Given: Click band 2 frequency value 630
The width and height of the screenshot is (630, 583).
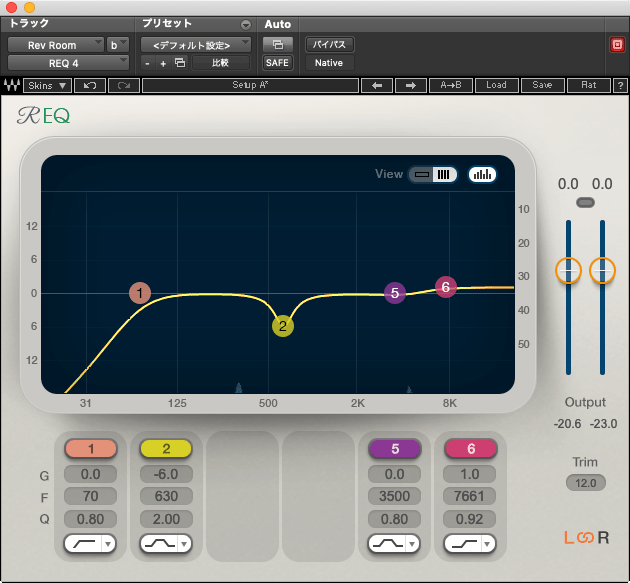Looking at the screenshot, I should click(166, 496).
